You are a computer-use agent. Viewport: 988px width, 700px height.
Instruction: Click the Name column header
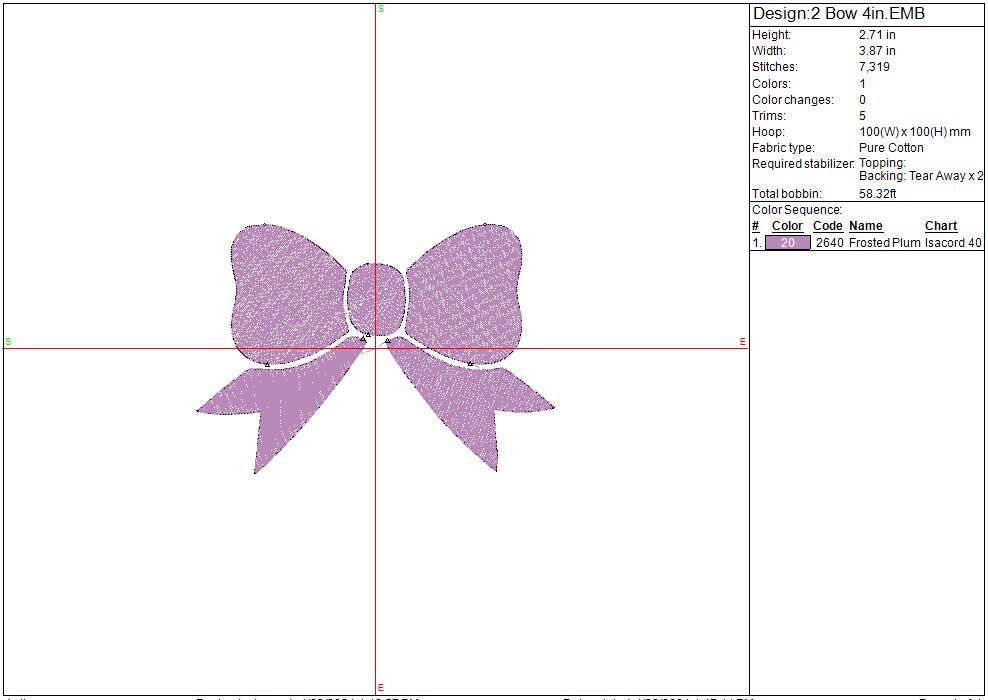tap(866, 226)
